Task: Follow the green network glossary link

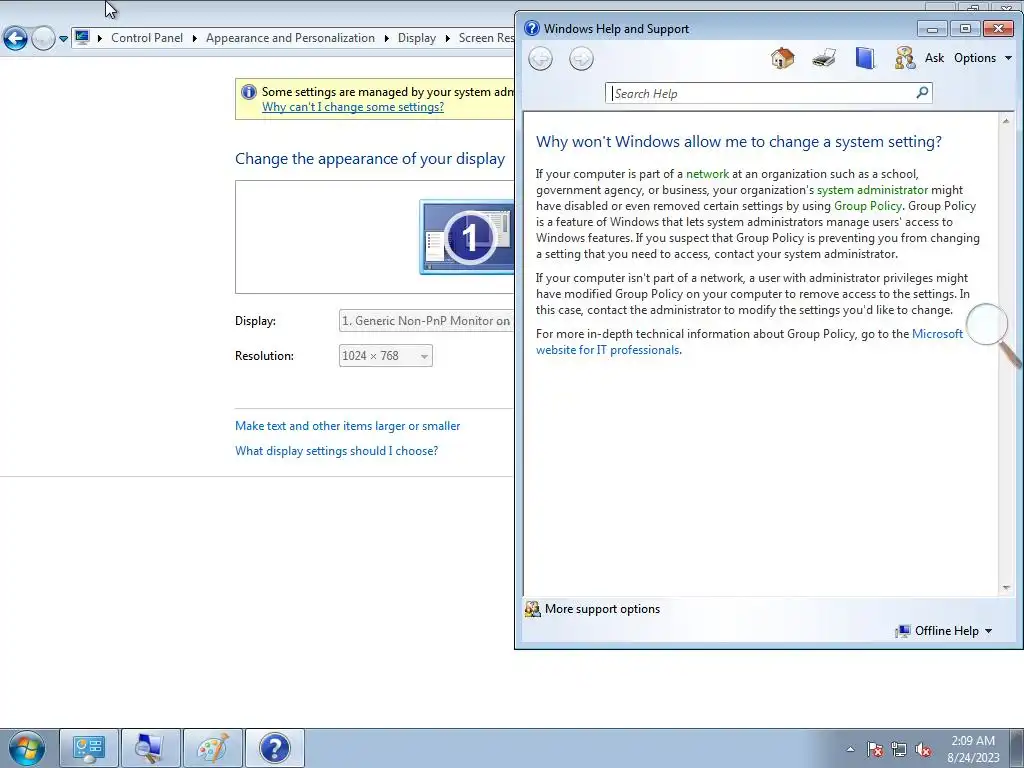Action: click(707, 174)
